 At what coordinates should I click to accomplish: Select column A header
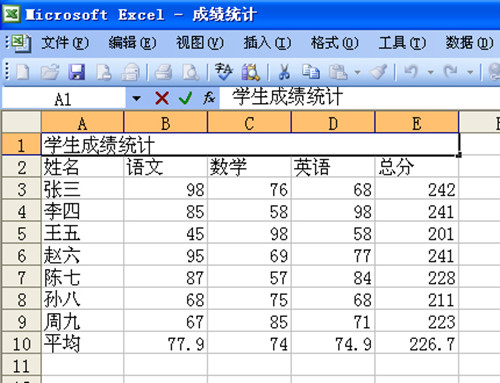pyautogui.click(x=82, y=122)
